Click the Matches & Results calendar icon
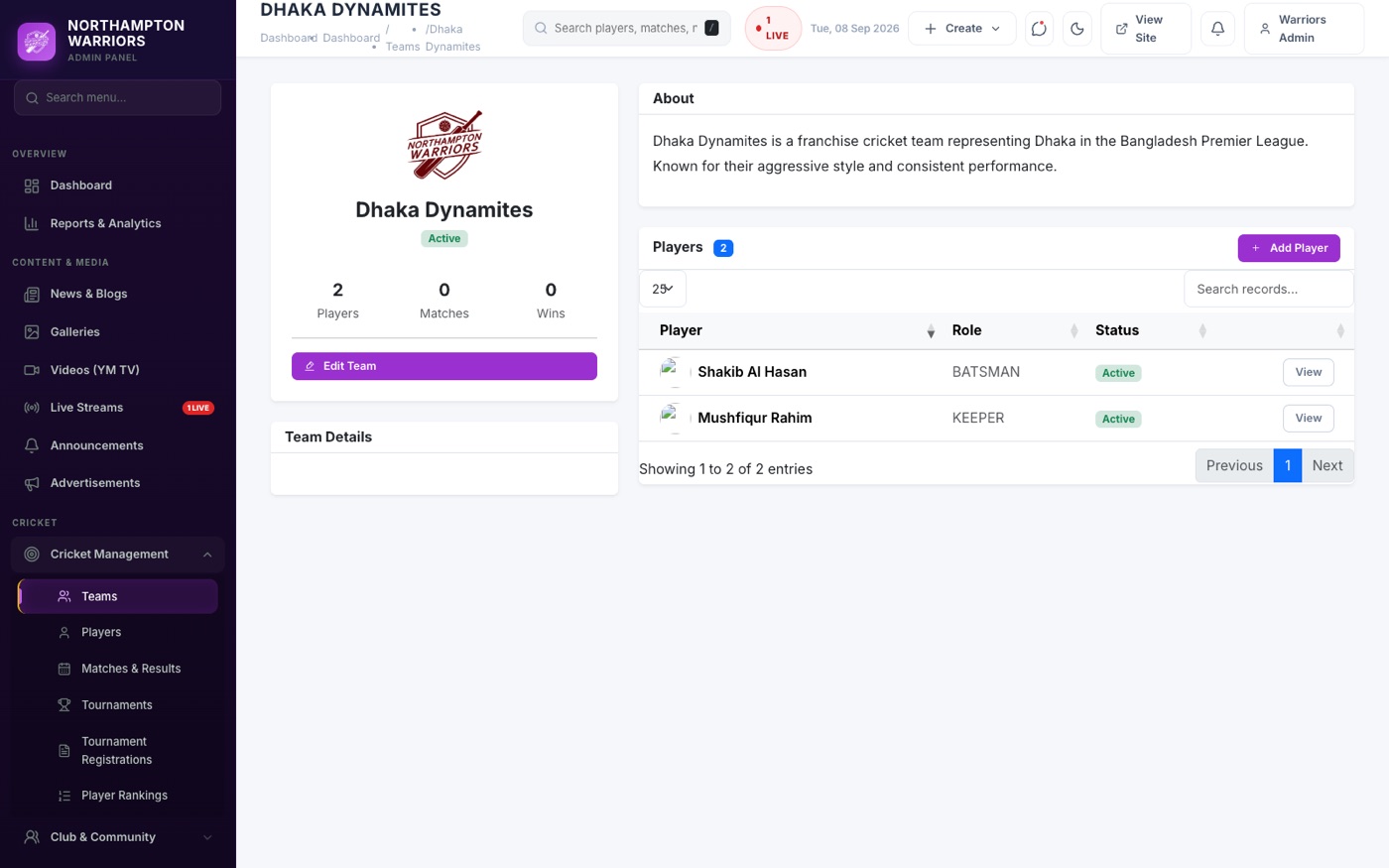Viewport: 1389px width, 868px height. 64,670
